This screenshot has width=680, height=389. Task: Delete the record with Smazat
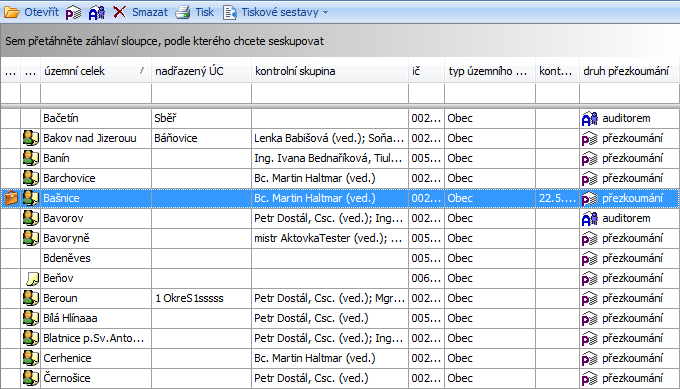click(141, 12)
